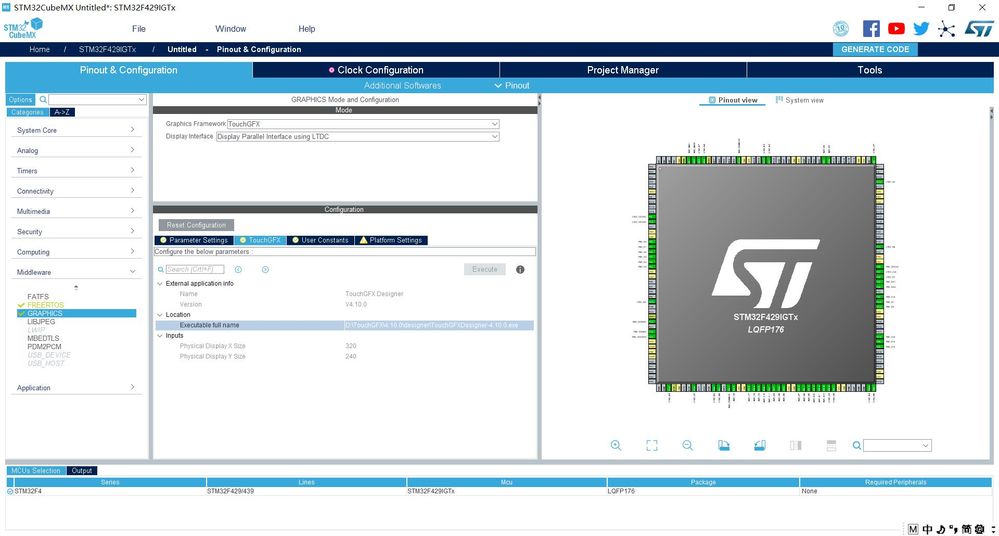Open the Graphics Framework dropdown
999x536 pixels.
363,124
